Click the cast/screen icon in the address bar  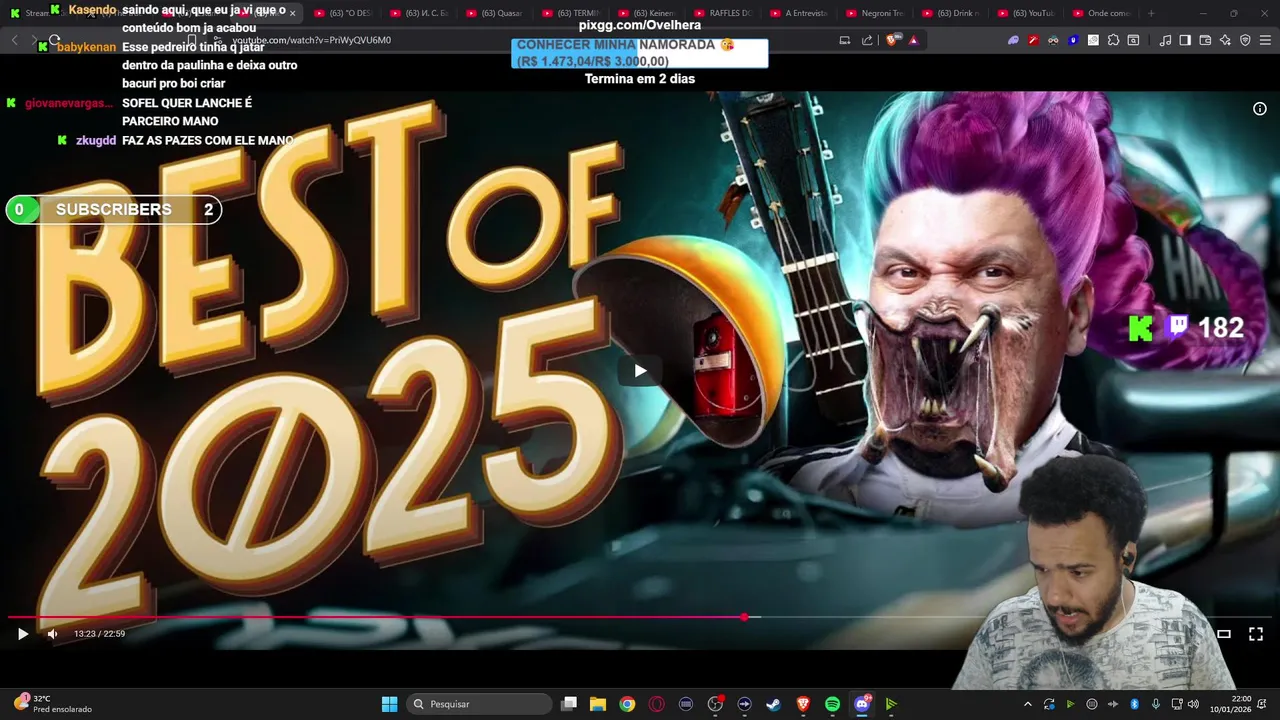point(844,40)
